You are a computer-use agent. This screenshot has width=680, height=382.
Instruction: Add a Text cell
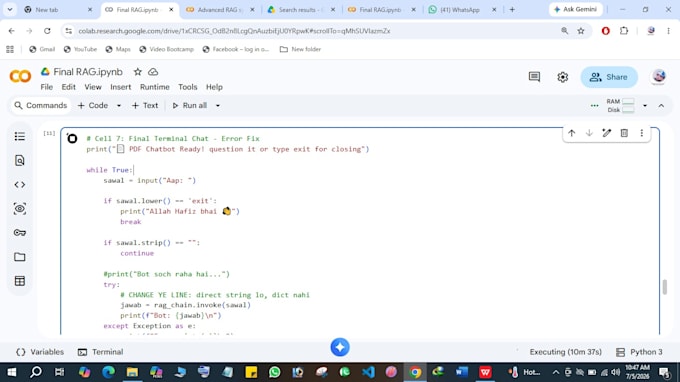[145, 105]
